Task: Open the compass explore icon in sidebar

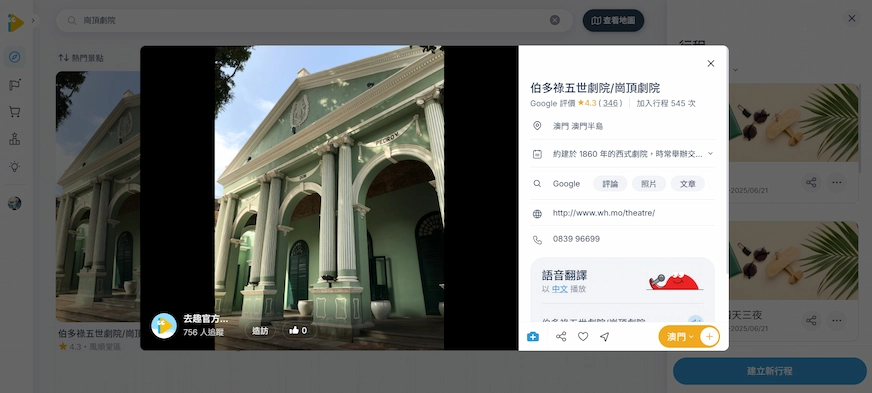Action: (x=14, y=57)
